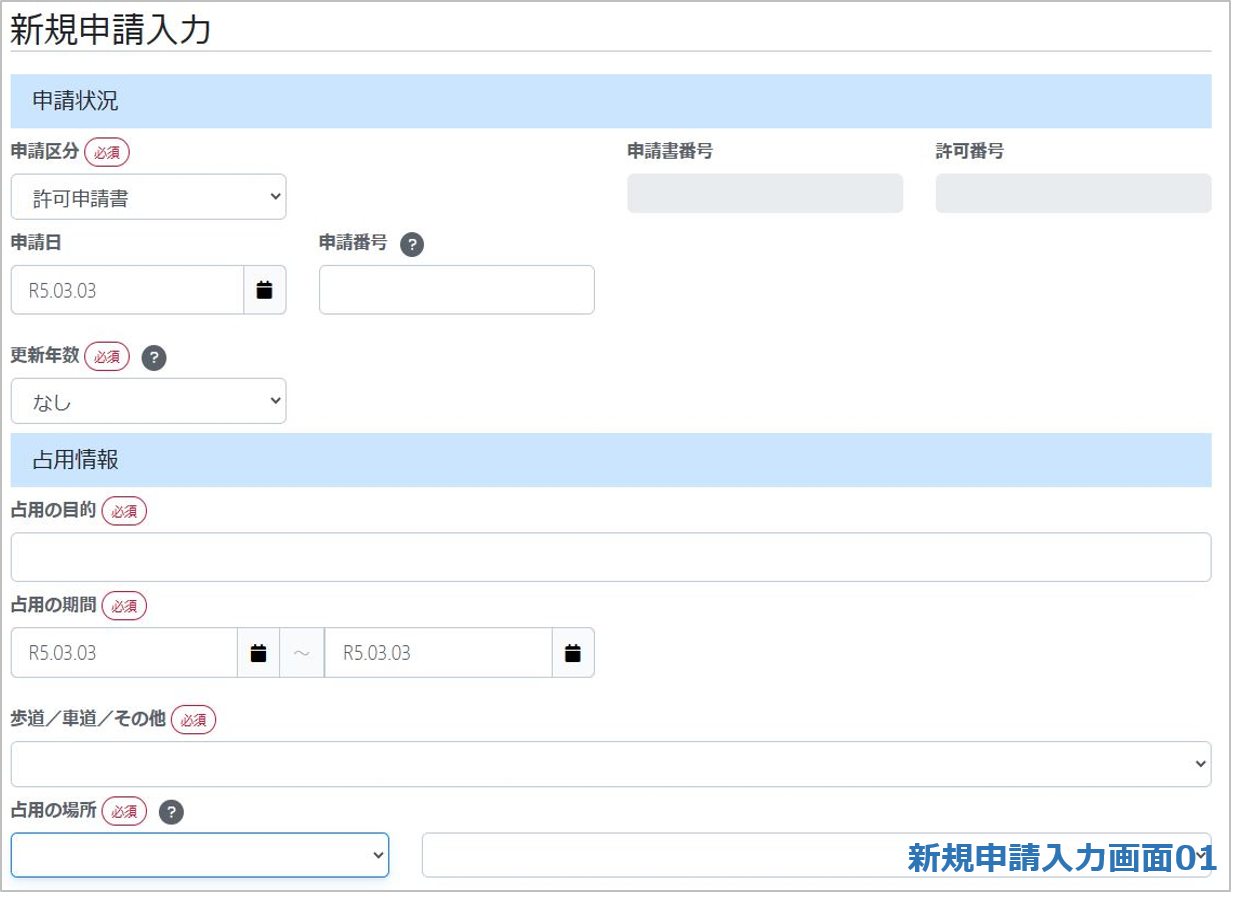
Task: Click the 占用の目的 label
Action: pos(54,510)
